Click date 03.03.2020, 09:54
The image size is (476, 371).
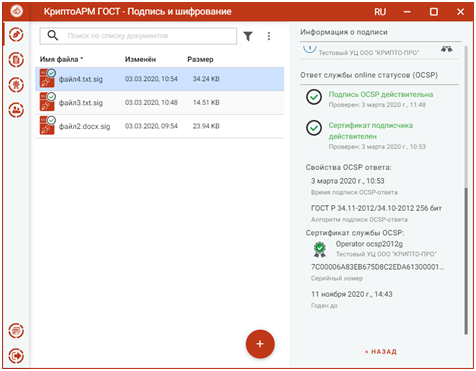pyautogui.click(x=151, y=126)
